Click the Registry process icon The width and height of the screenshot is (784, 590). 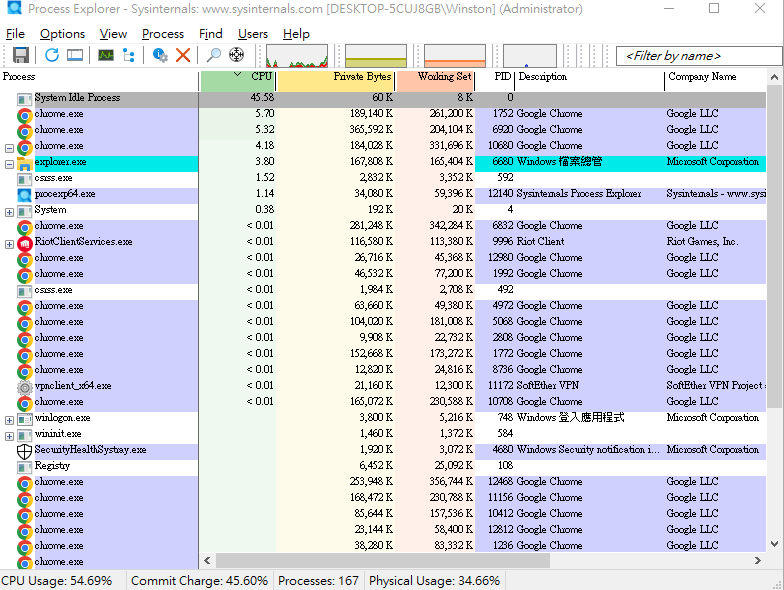coord(24,468)
